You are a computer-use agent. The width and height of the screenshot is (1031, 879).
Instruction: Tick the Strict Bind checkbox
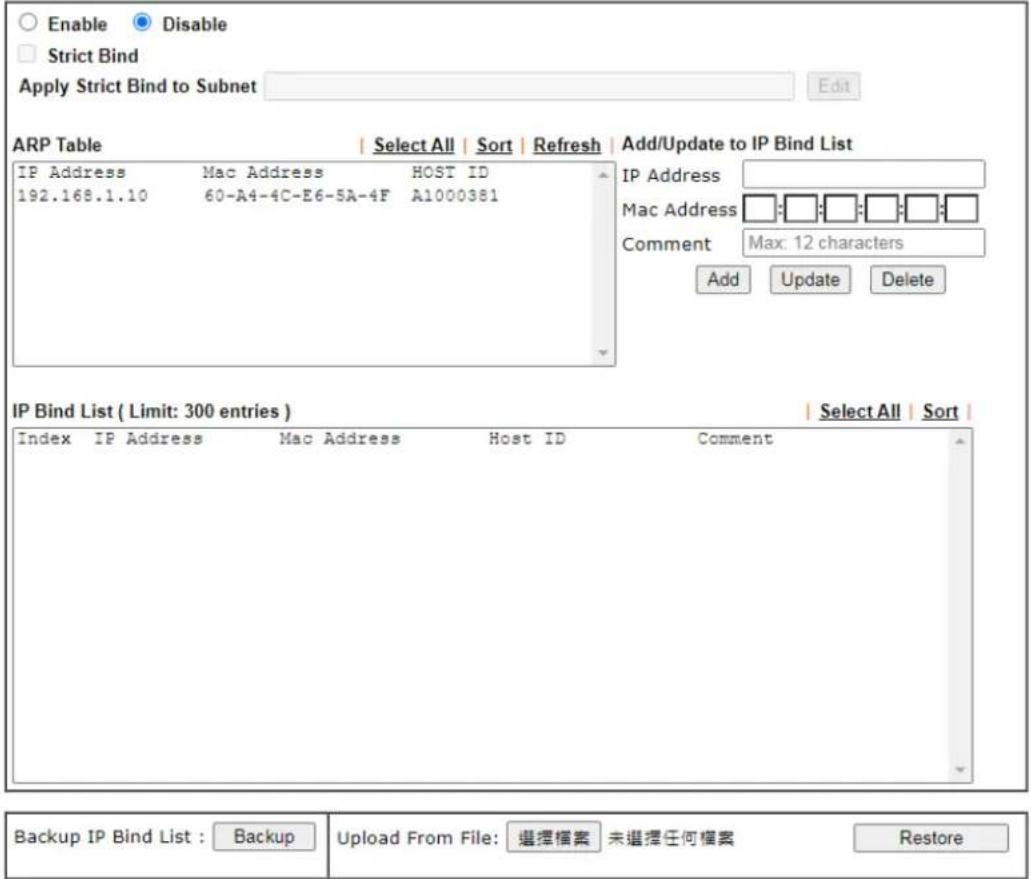click(26, 54)
